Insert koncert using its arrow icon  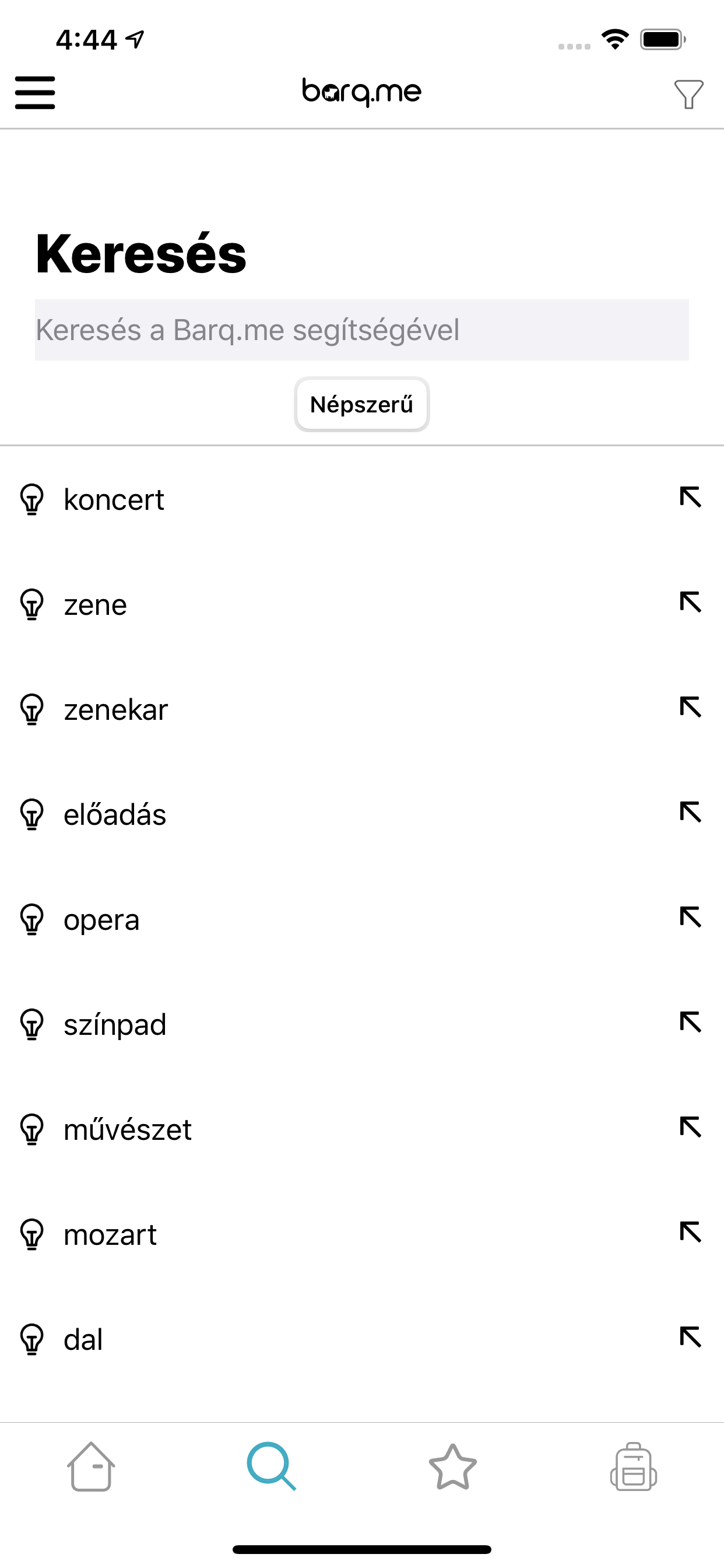[691, 498]
